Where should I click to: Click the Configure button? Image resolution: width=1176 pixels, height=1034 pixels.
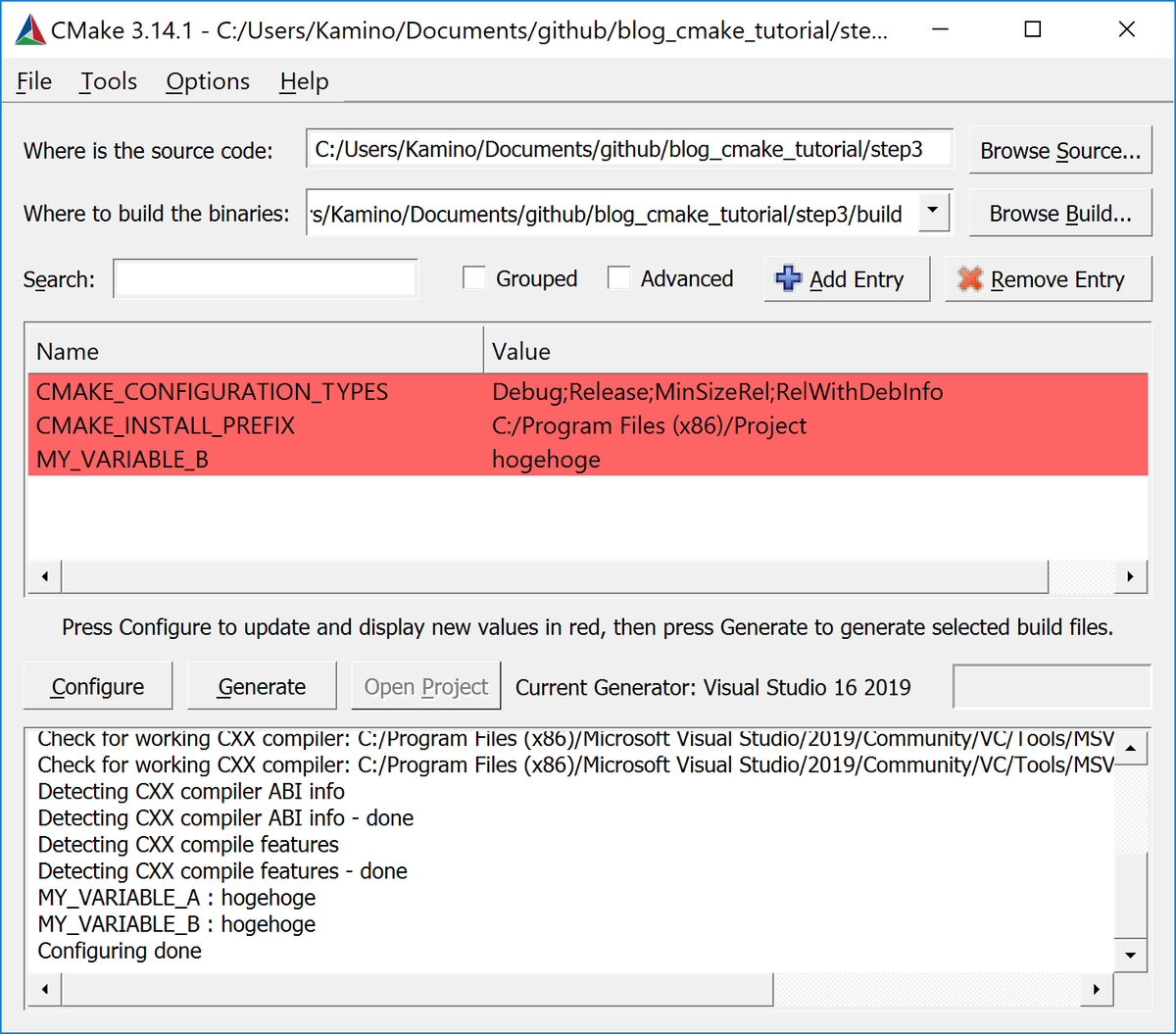tap(98, 686)
